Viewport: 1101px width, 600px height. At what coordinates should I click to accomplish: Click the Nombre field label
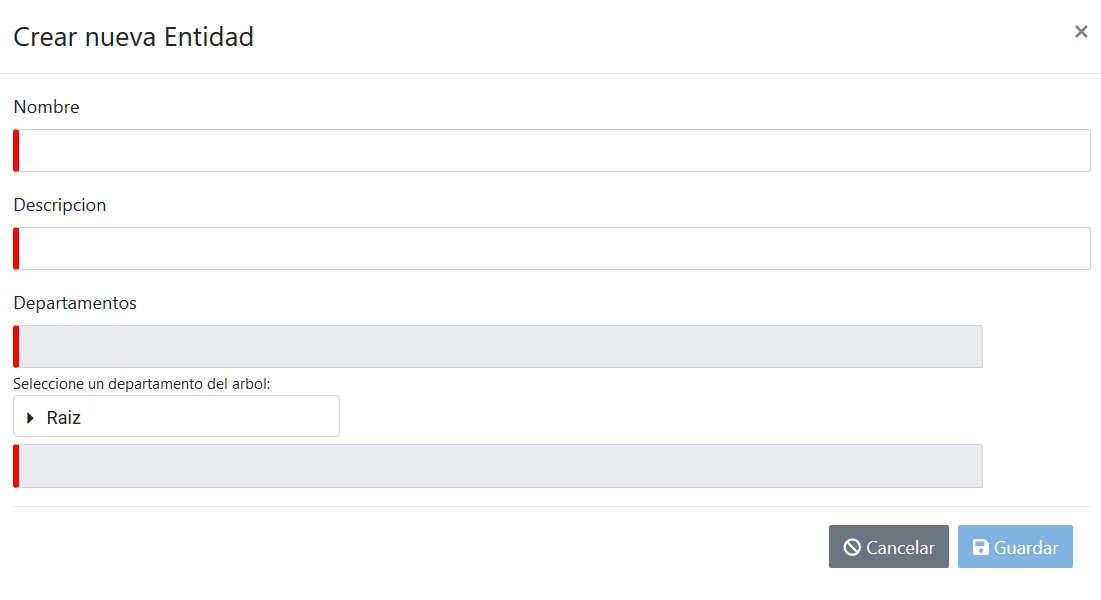point(46,107)
